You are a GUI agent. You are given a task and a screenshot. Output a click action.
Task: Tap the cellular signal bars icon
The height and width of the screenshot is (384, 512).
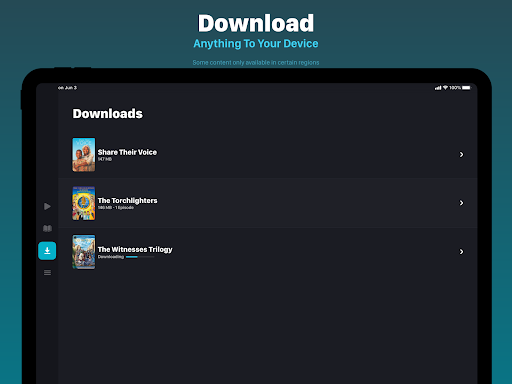tap(438, 88)
